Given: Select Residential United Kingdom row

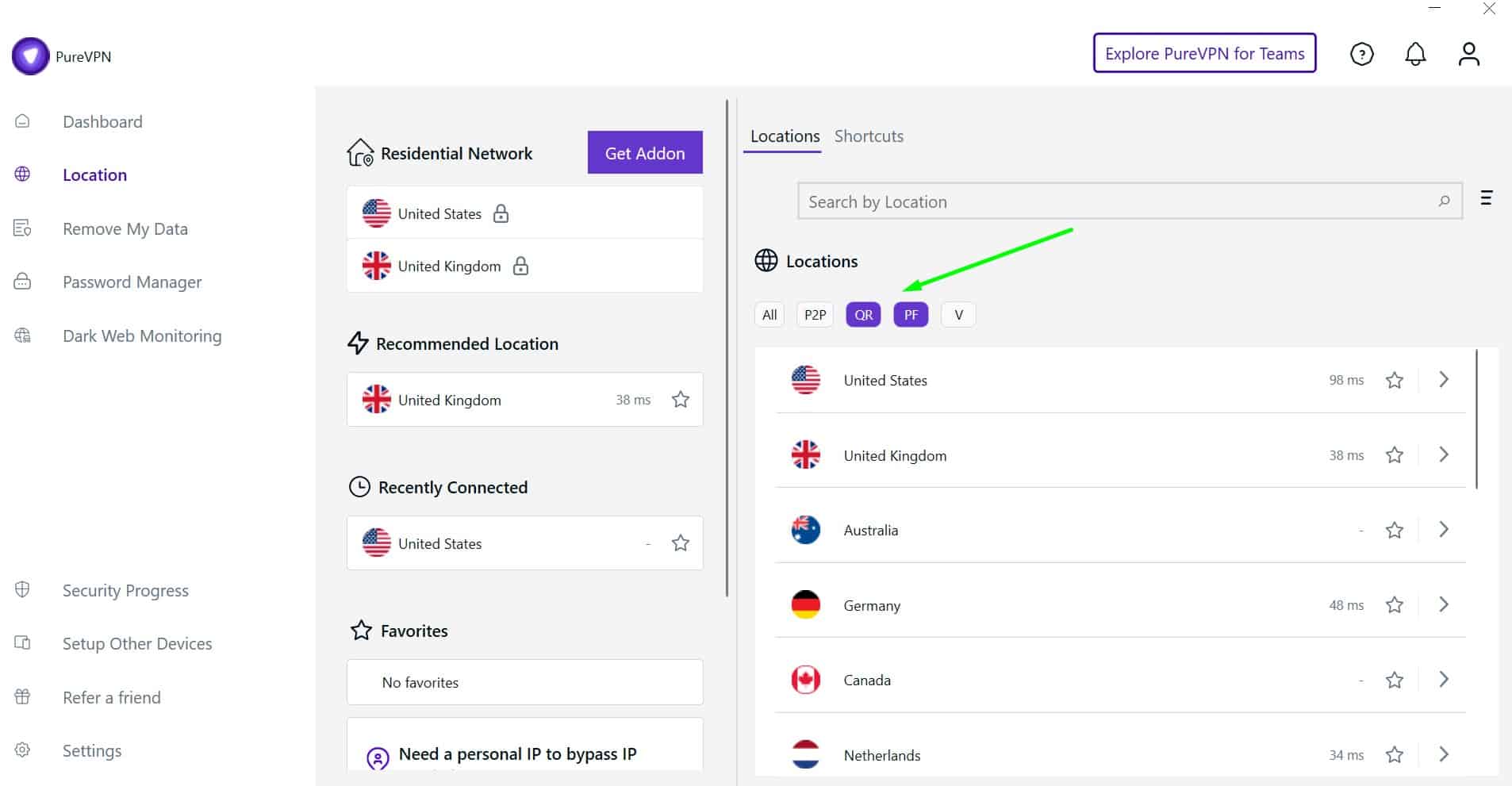Looking at the screenshot, I should coord(524,266).
